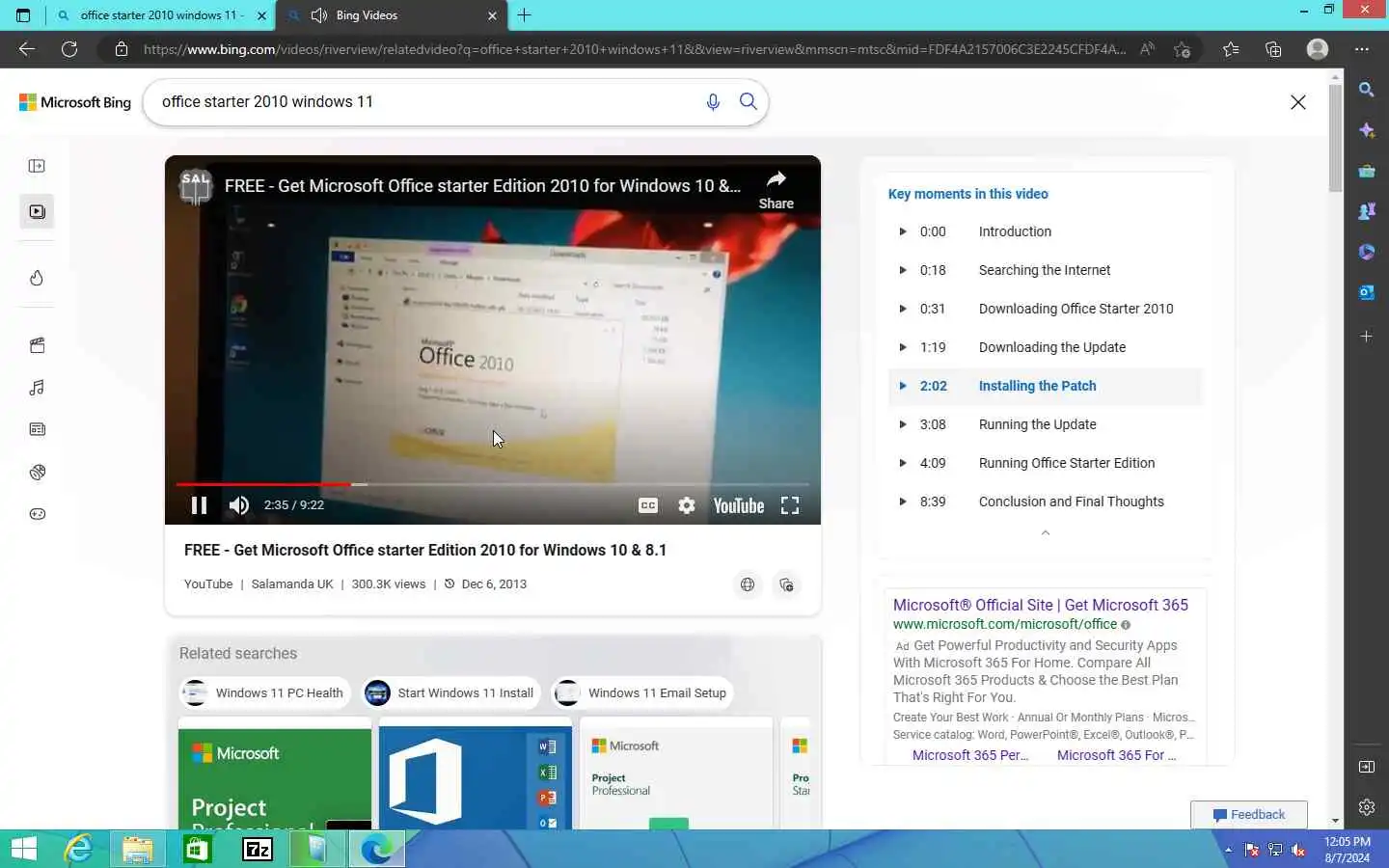Launch 7-Zip from the taskbar

(x=258, y=849)
